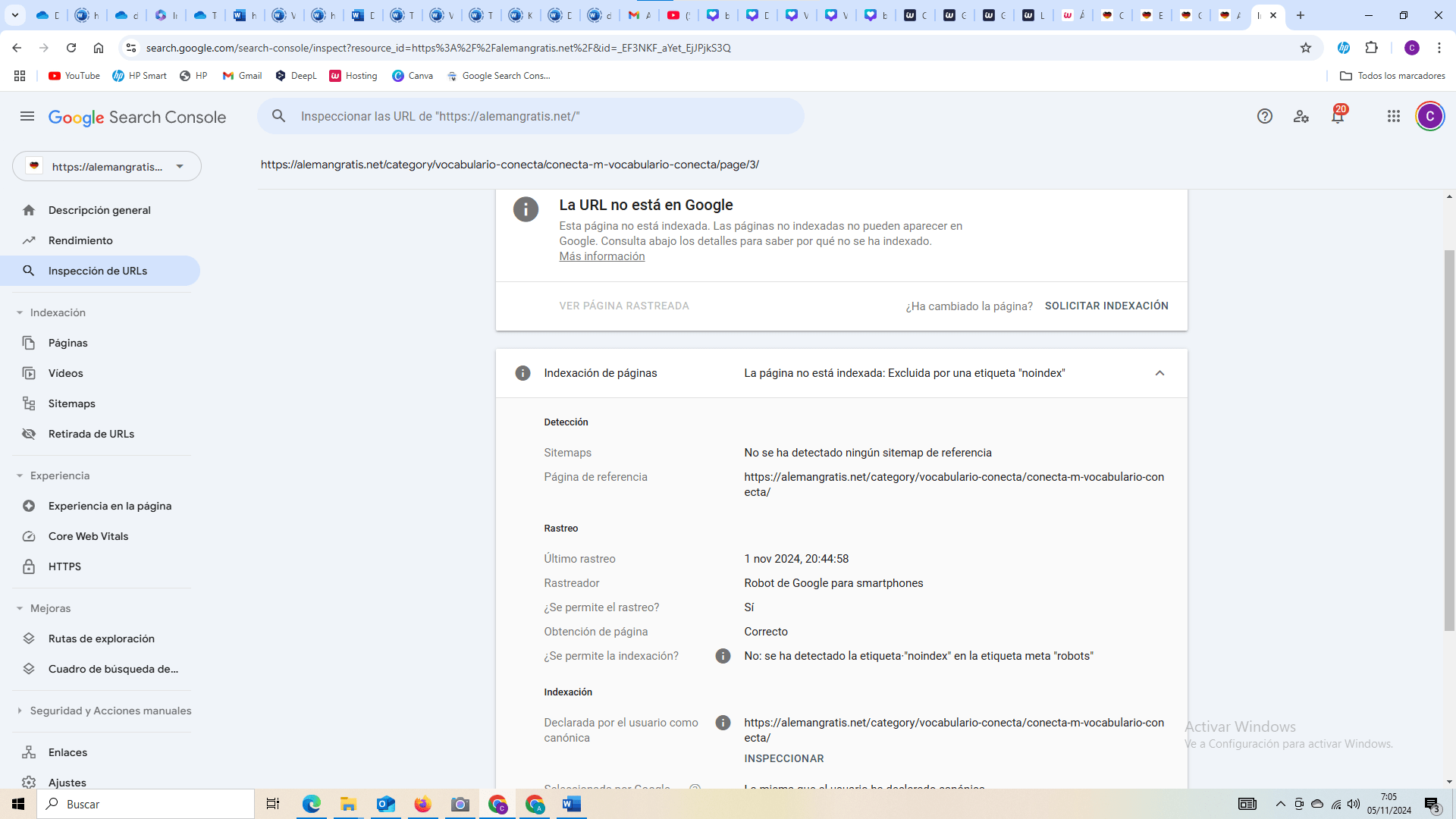The height and width of the screenshot is (819, 1456).
Task: Select Inspección de URLs menu item
Action: coord(100,271)
